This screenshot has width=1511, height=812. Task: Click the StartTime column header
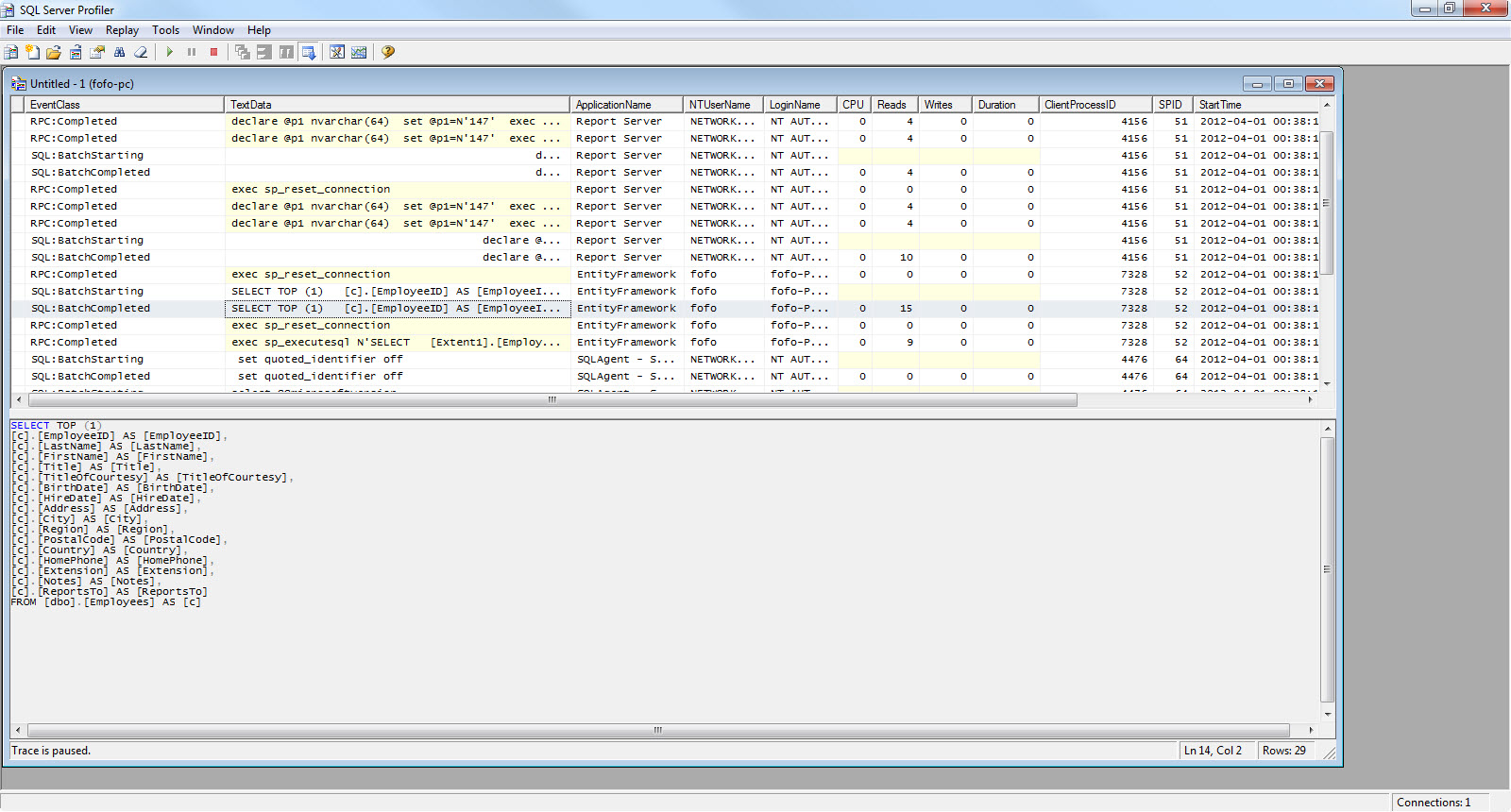(x=1257, y=105)
